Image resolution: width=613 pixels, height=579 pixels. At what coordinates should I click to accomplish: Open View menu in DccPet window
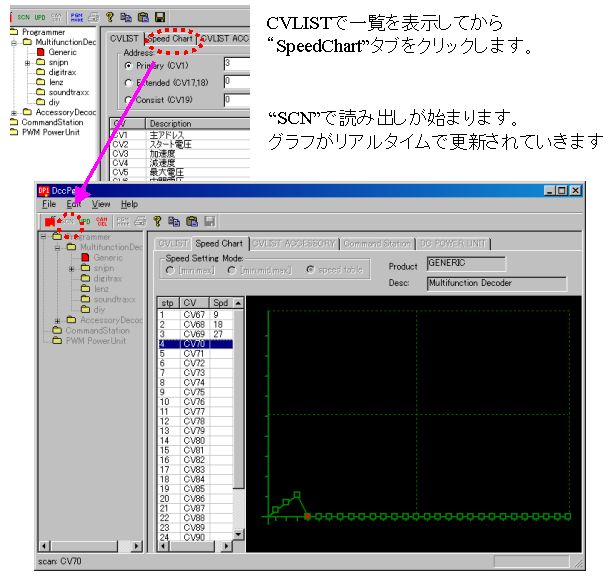pos(101,204)
